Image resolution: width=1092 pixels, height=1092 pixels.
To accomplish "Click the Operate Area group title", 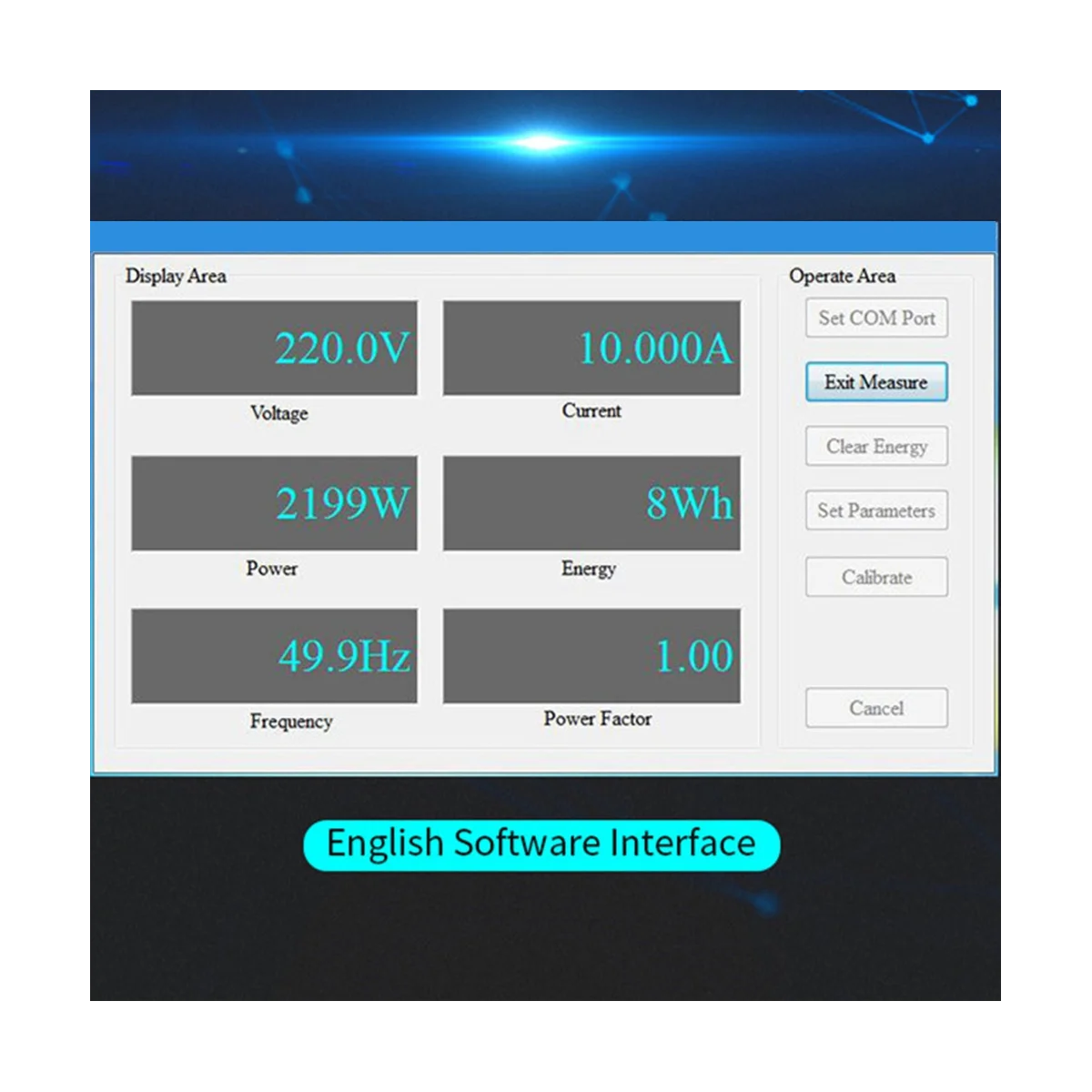I will click(842, 276).
